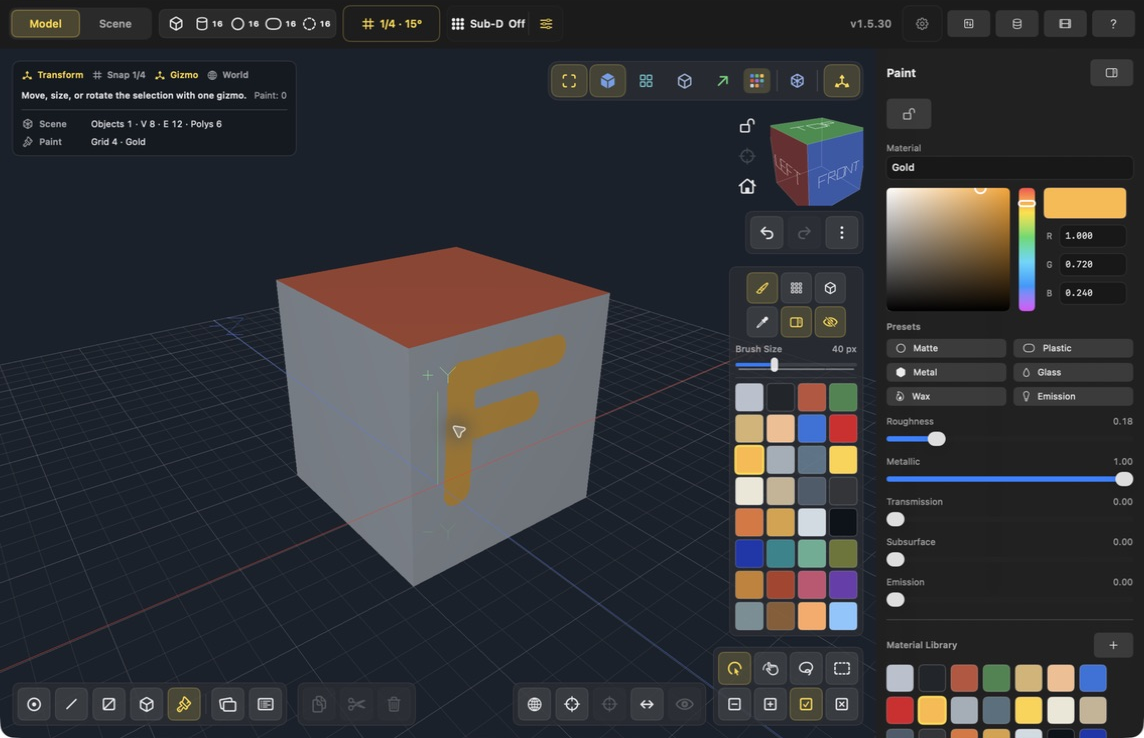Toggle solid shaded cube view mode
Viewport: 1144px width, 738px height.
click(607, 81)
